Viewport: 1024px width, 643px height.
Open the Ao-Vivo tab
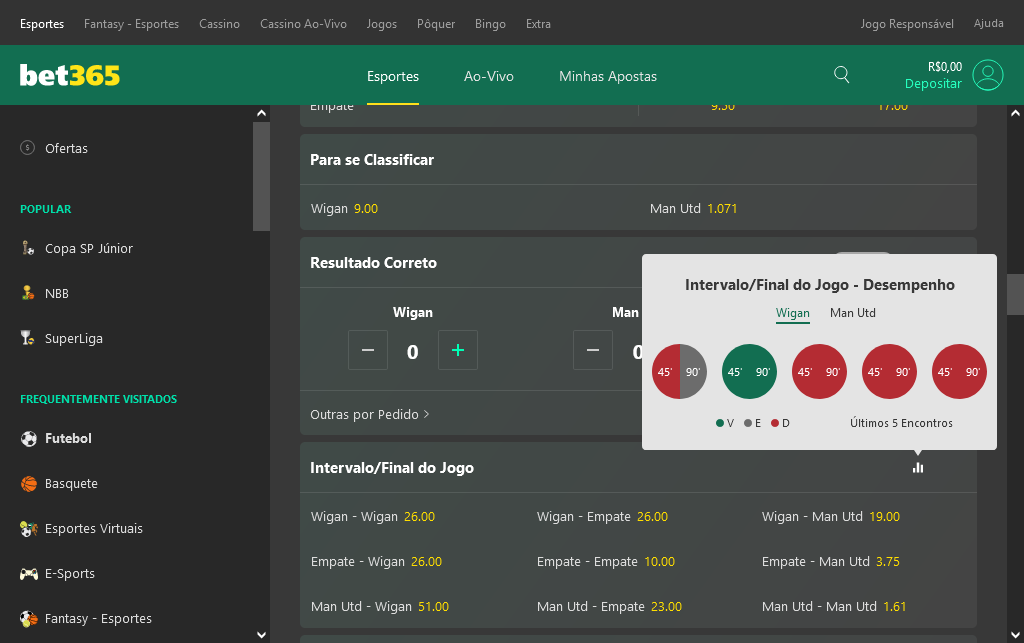tap(489, 76)
